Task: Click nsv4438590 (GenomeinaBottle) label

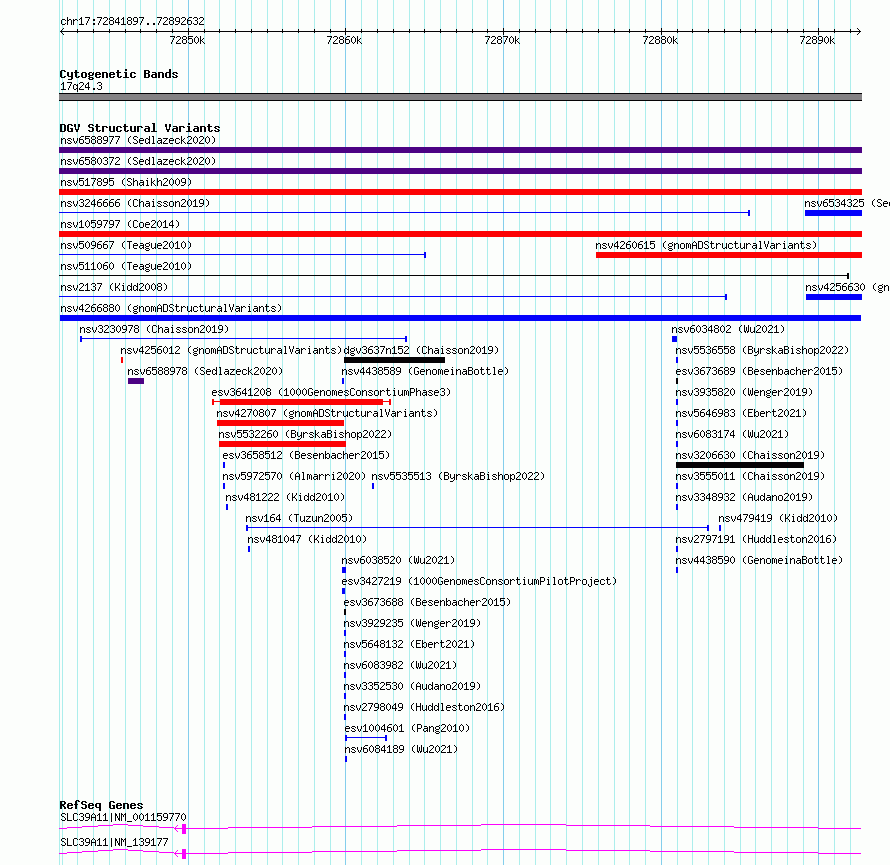Action: pyautogui.click(x=759, y=560)
